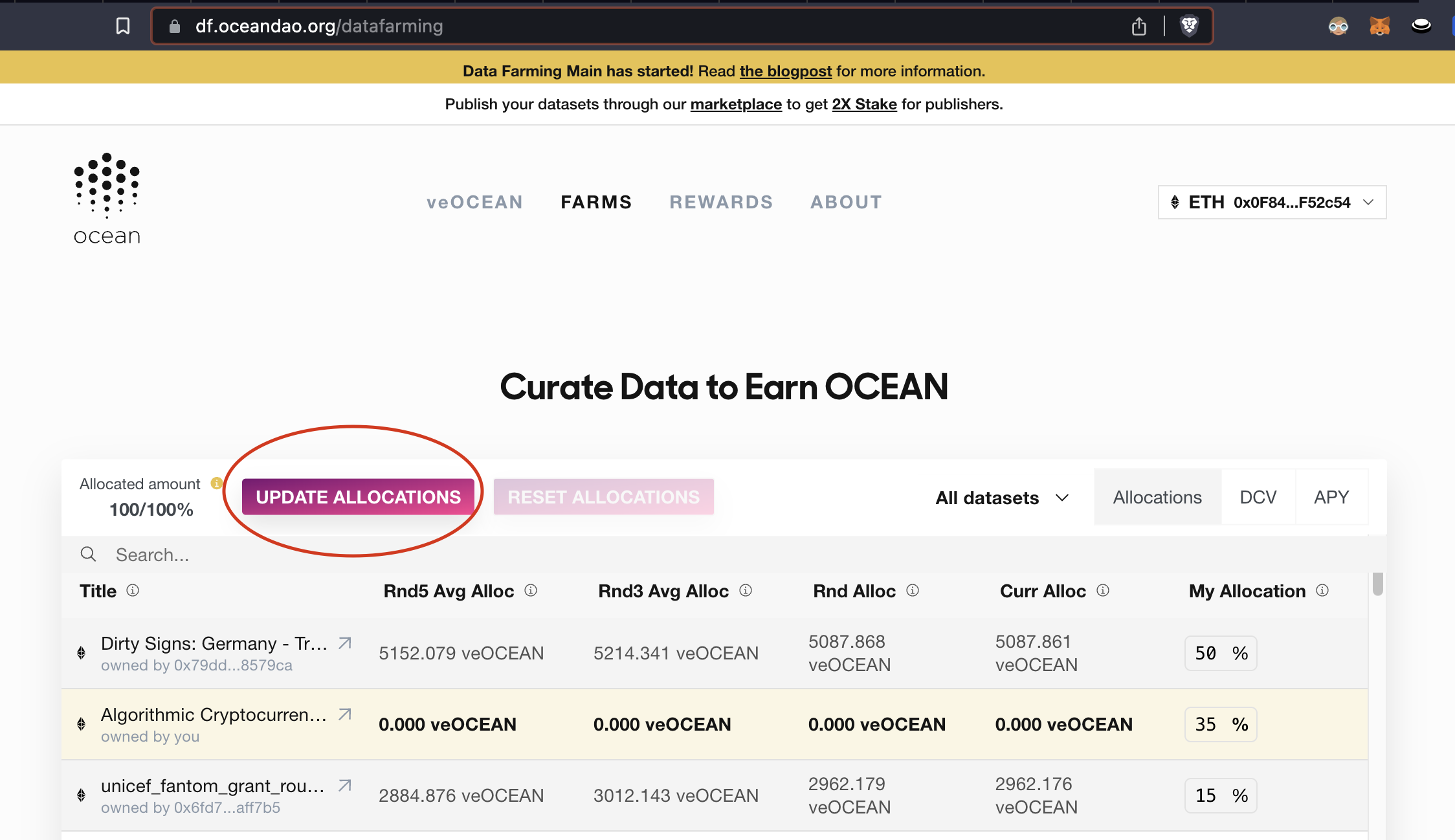The image size is (1455, 840).
Task: Open the blogpost link in banner
Action: (x=786, y=71)
